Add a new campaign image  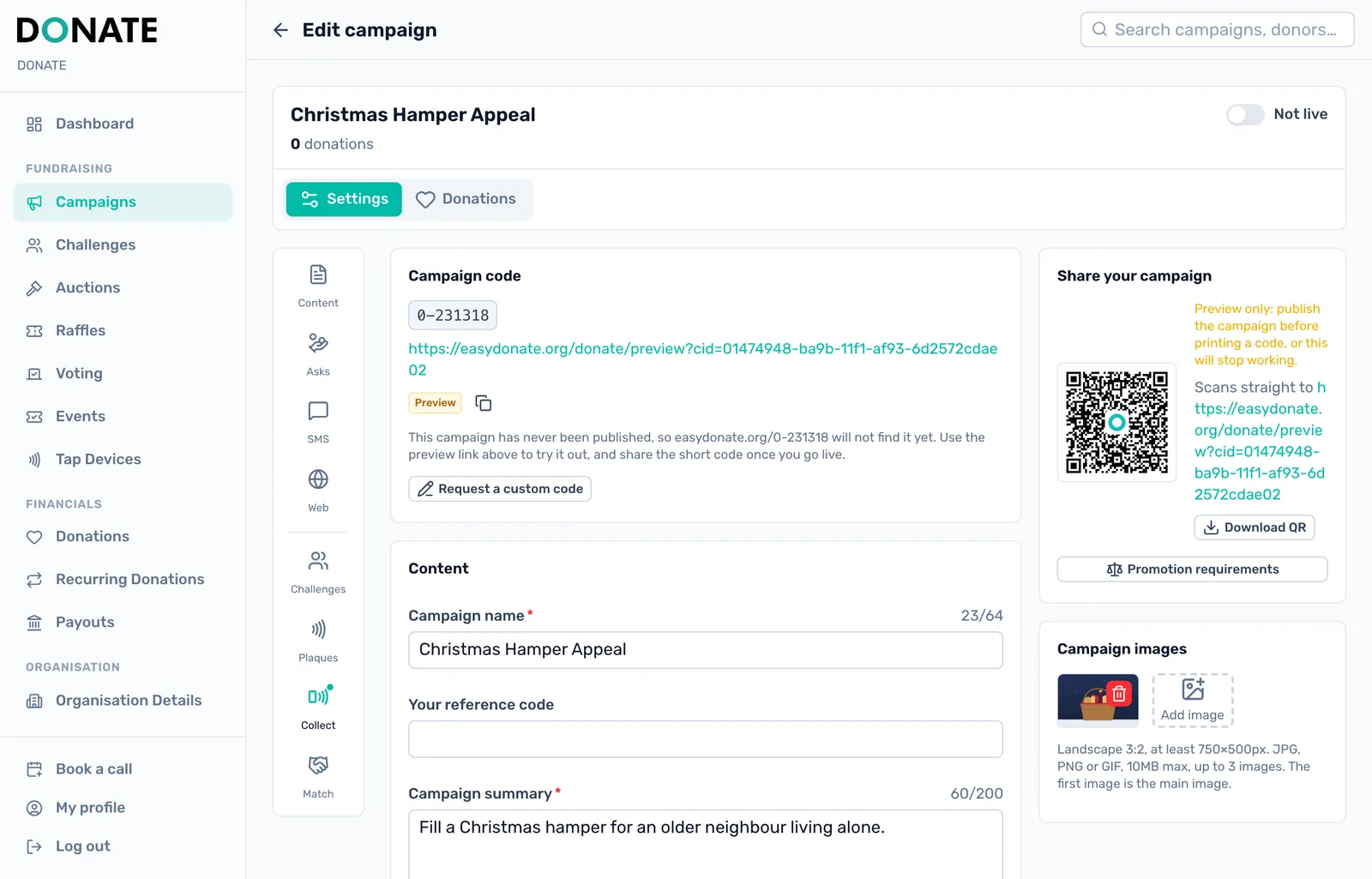(x=1193, y=701)
